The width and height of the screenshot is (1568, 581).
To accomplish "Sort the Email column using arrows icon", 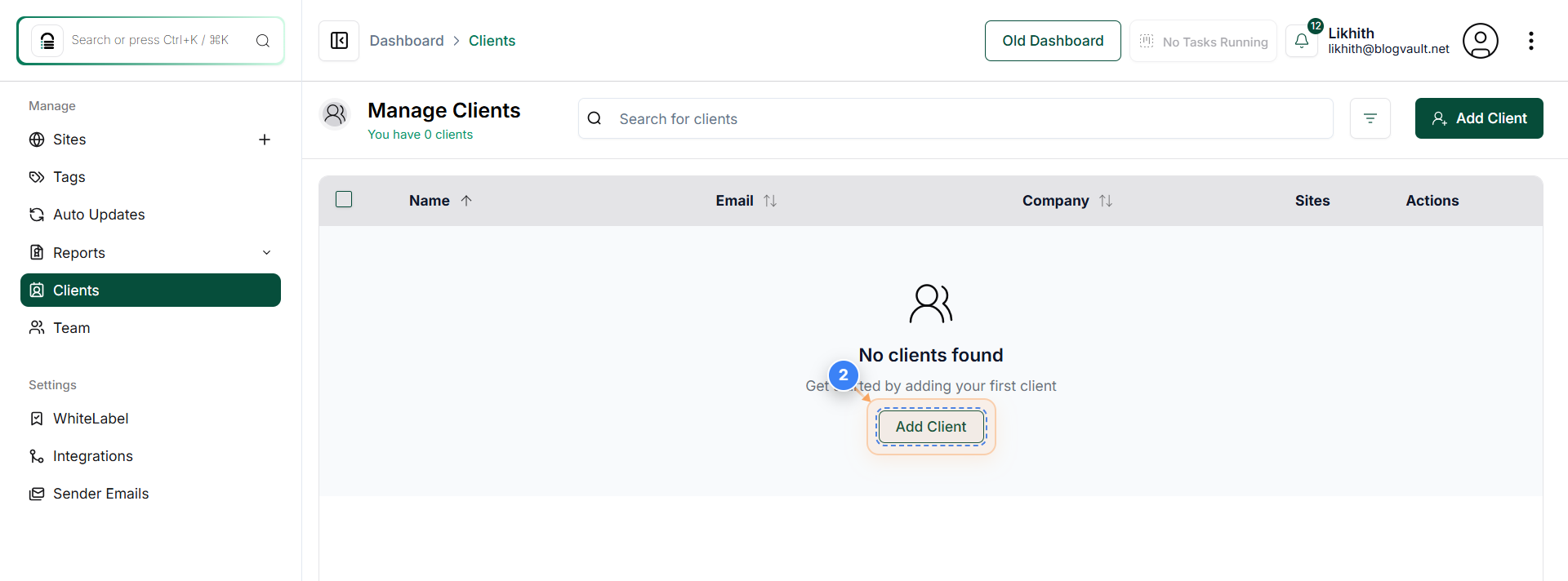I will (x=770, y=201).
